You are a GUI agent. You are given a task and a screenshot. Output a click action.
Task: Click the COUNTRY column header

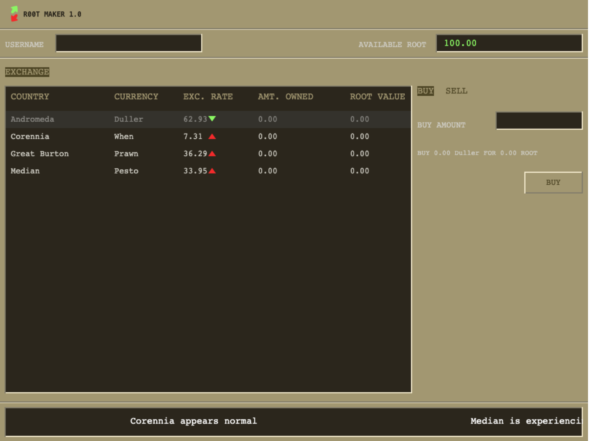pyautogui.click(x=30, y=97)
